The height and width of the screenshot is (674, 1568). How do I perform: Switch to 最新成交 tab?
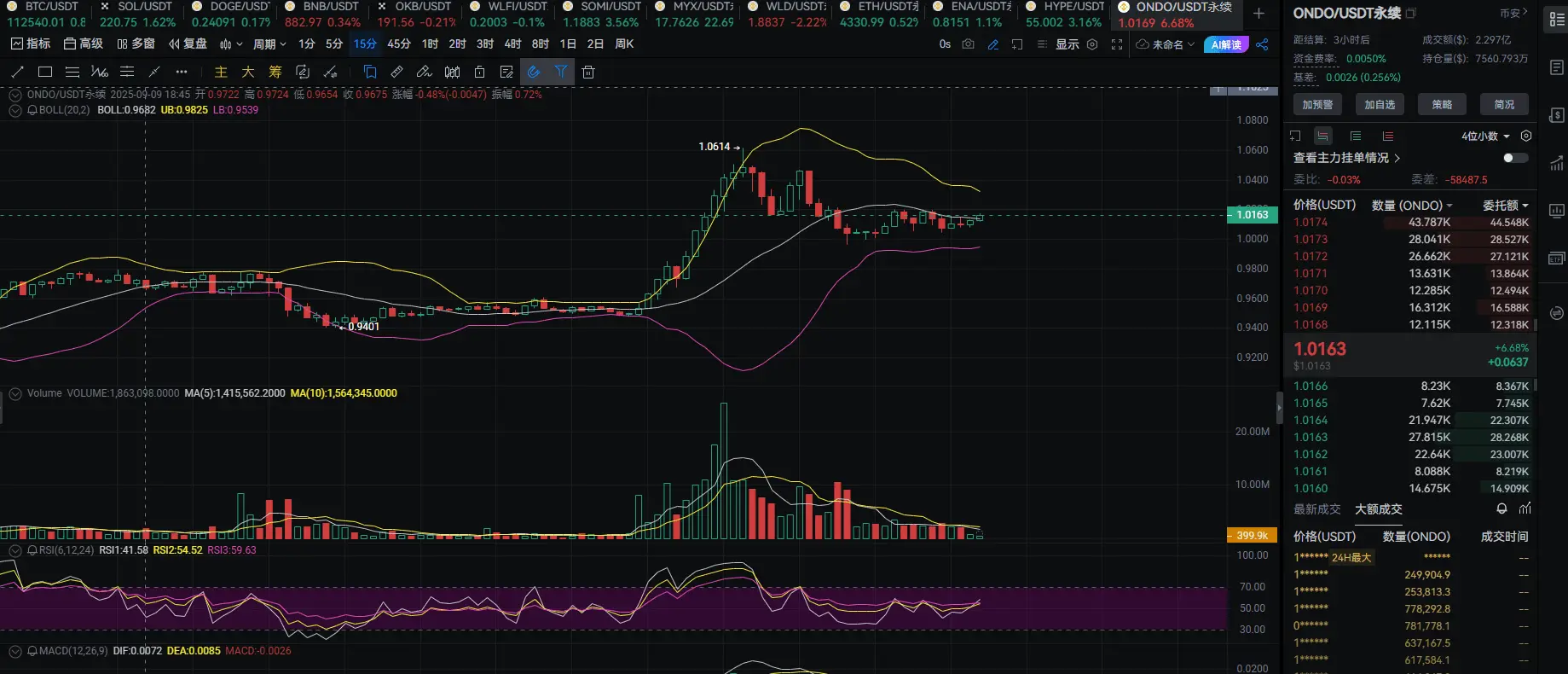[1316, 509]
